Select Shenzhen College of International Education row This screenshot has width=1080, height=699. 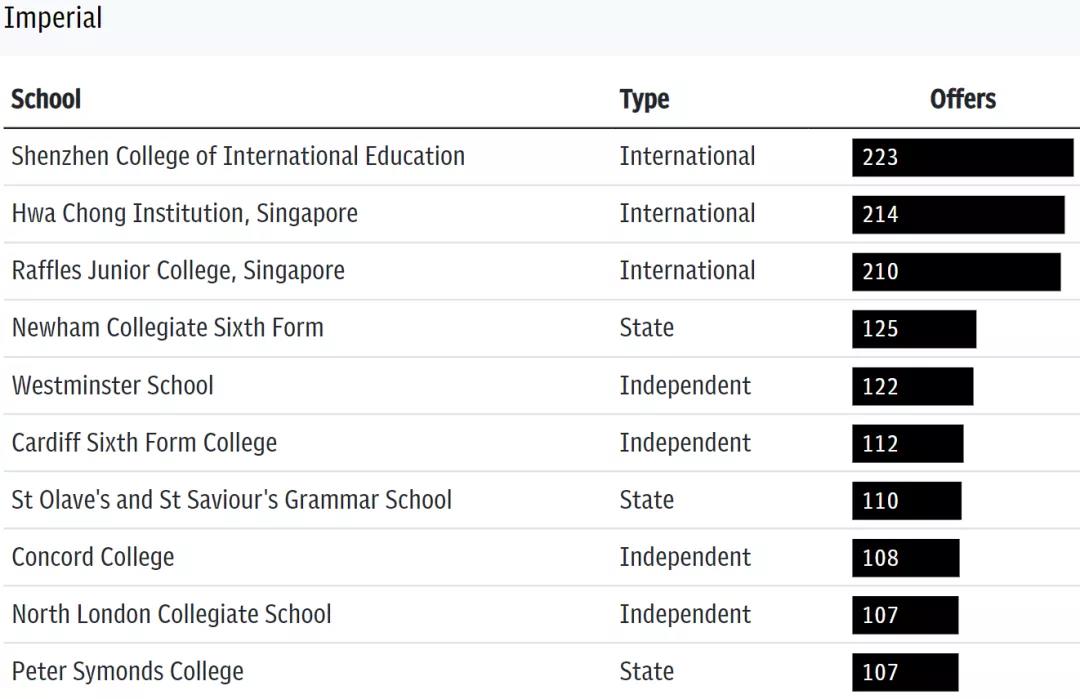[238, 157]
